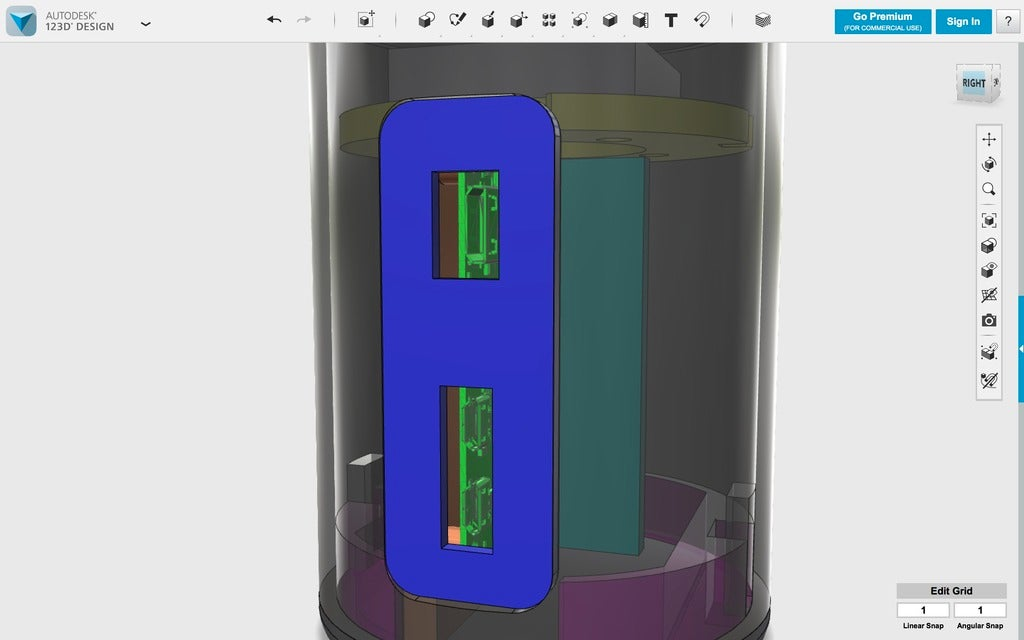Toggle the Snap magnet tool
This screenshot has width=1024, height=640.
(x=702, y=20)
